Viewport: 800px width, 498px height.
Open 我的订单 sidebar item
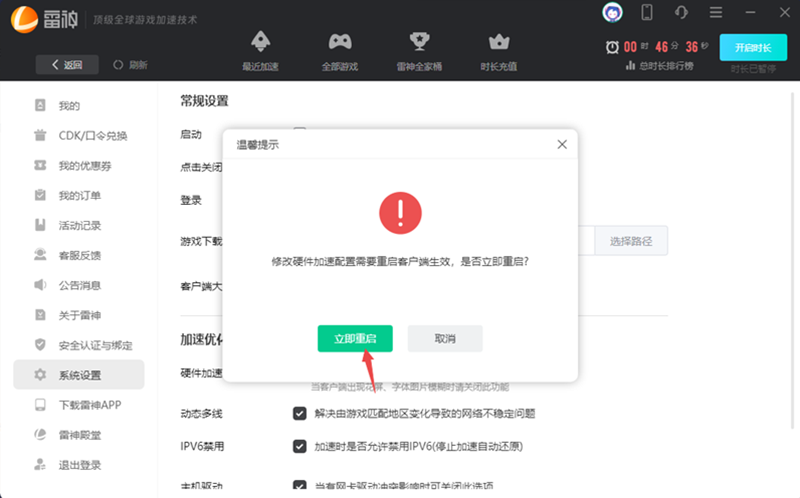(x=79, y=195)
